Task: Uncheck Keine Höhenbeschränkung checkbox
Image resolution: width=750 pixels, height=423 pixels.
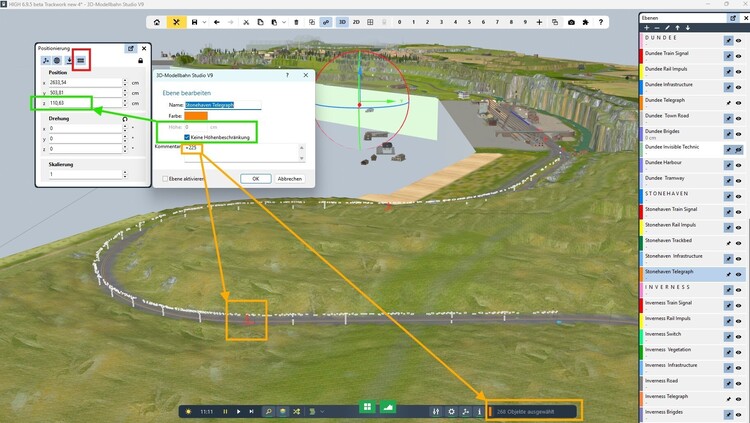Action: click(187, 137)
